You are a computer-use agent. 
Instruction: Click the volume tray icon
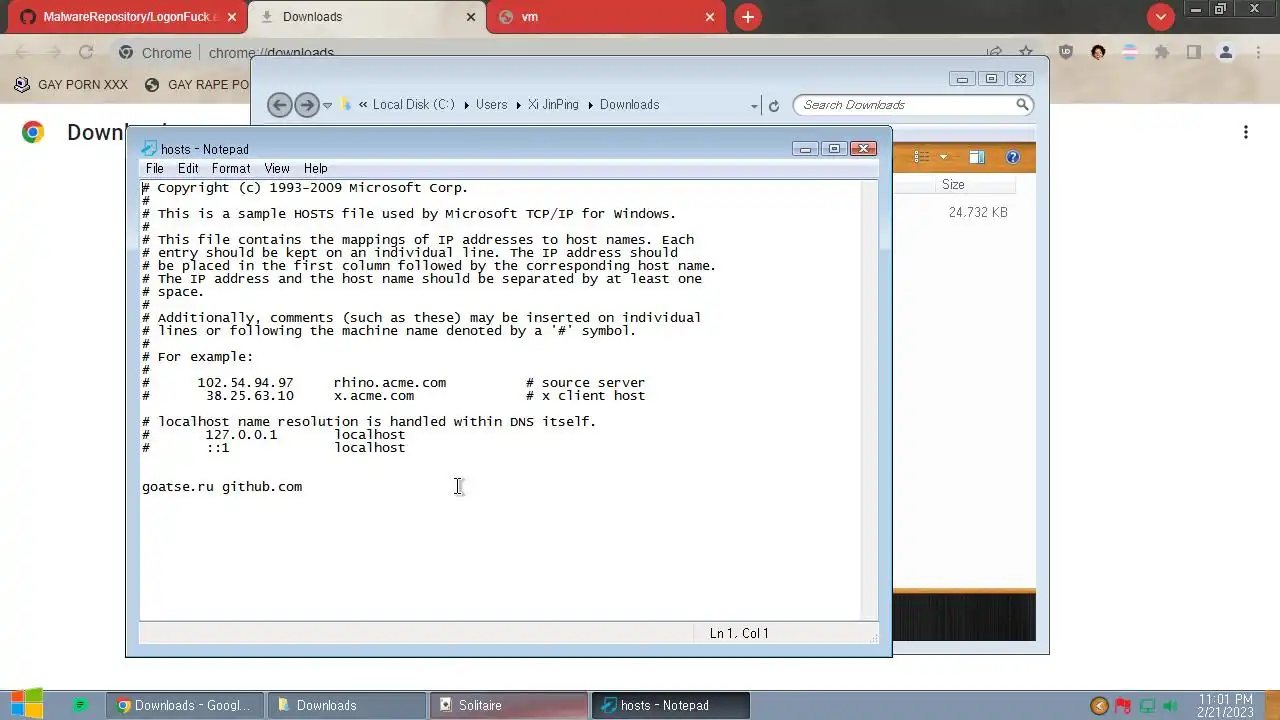tap(1171, 706)
